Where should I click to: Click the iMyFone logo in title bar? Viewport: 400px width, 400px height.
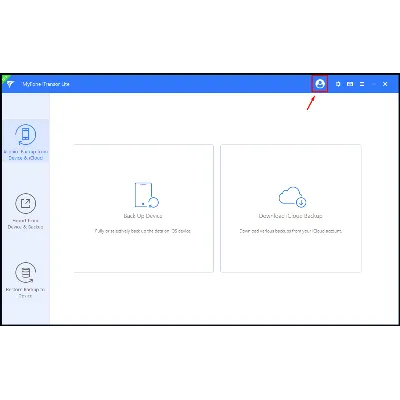click(x=10, y=84)
